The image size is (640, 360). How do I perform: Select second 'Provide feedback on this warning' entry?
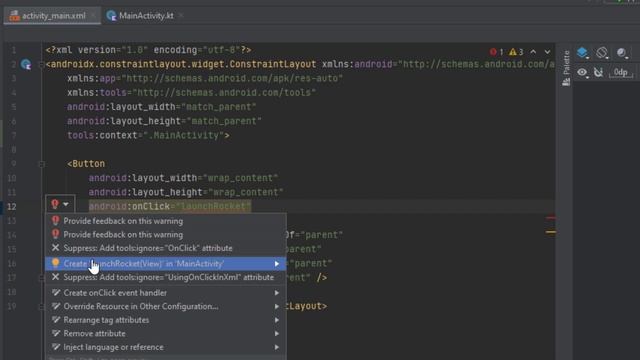point(166,234)
